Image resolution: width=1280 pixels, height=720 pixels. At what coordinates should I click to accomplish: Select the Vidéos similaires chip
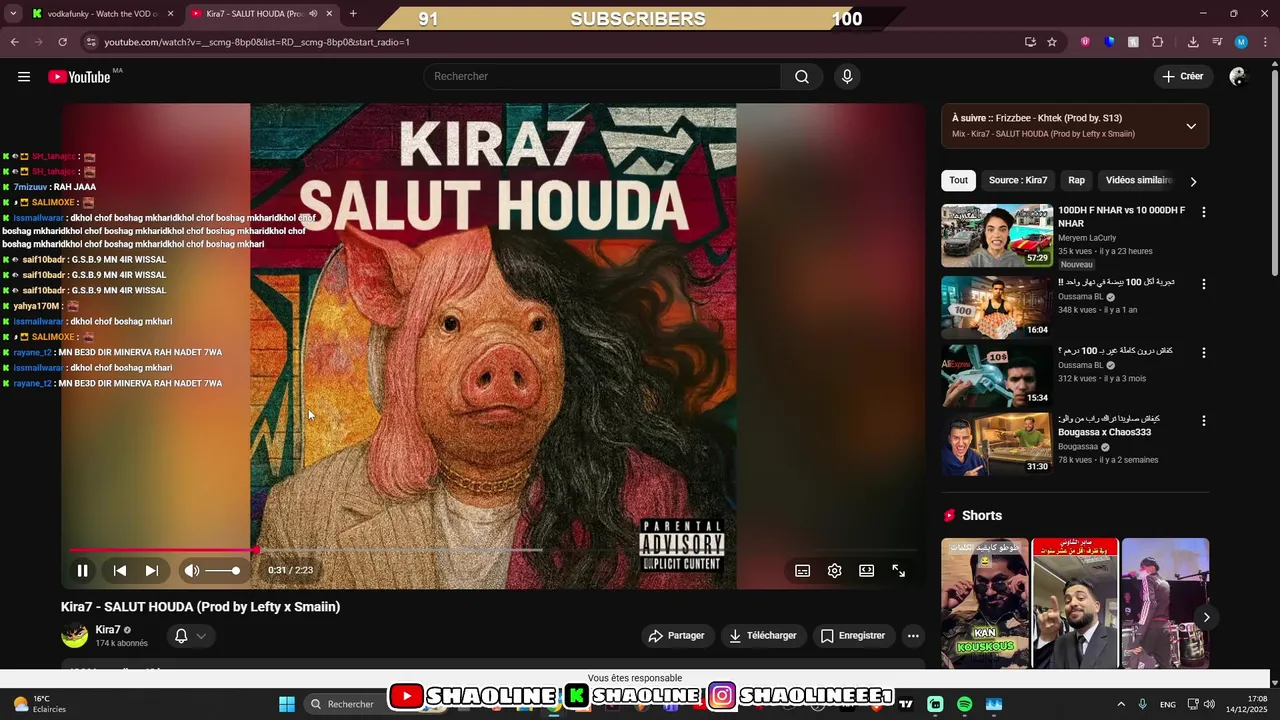click(1138, 180)
